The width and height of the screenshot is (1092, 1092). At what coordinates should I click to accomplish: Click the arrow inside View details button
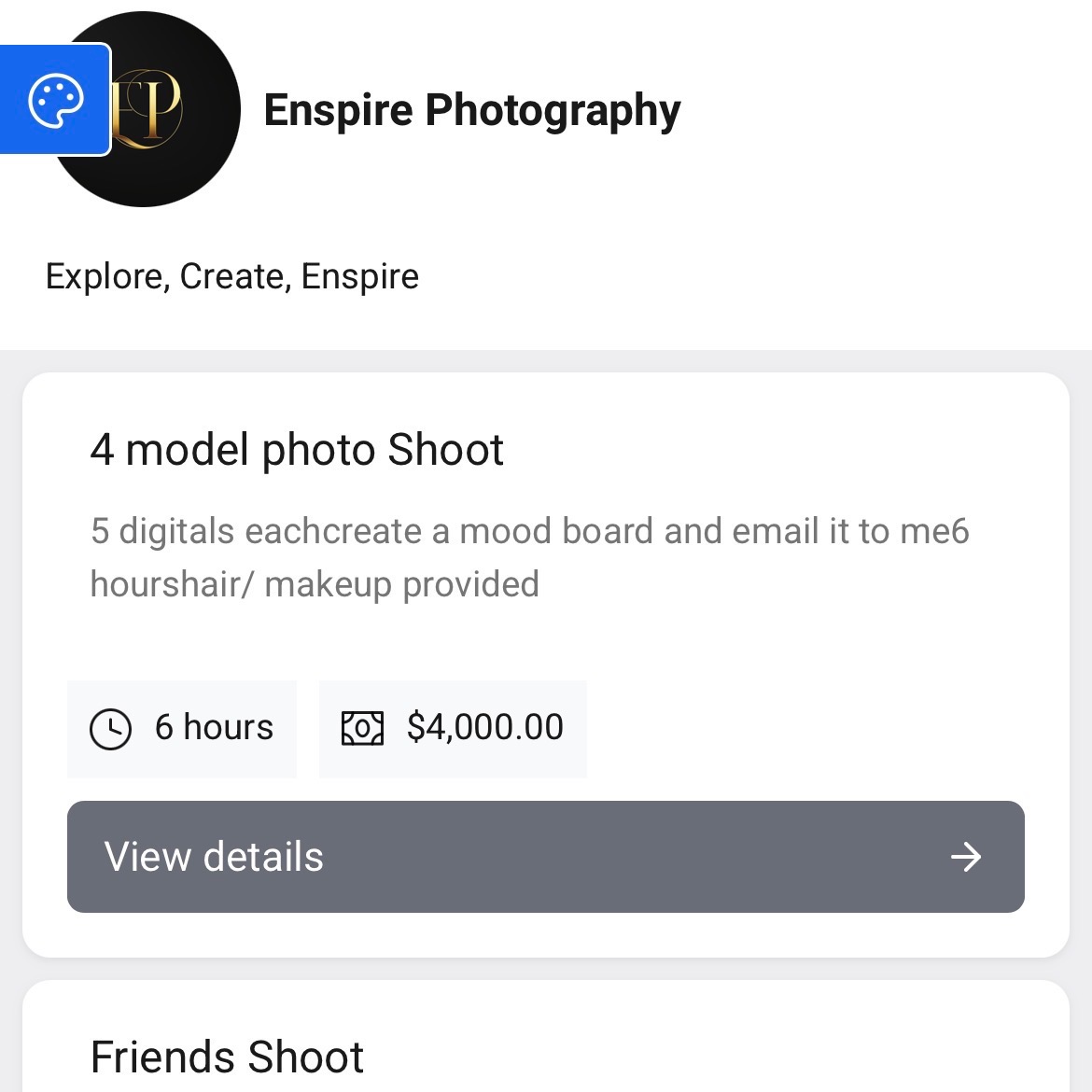click(x=967, y=857)
